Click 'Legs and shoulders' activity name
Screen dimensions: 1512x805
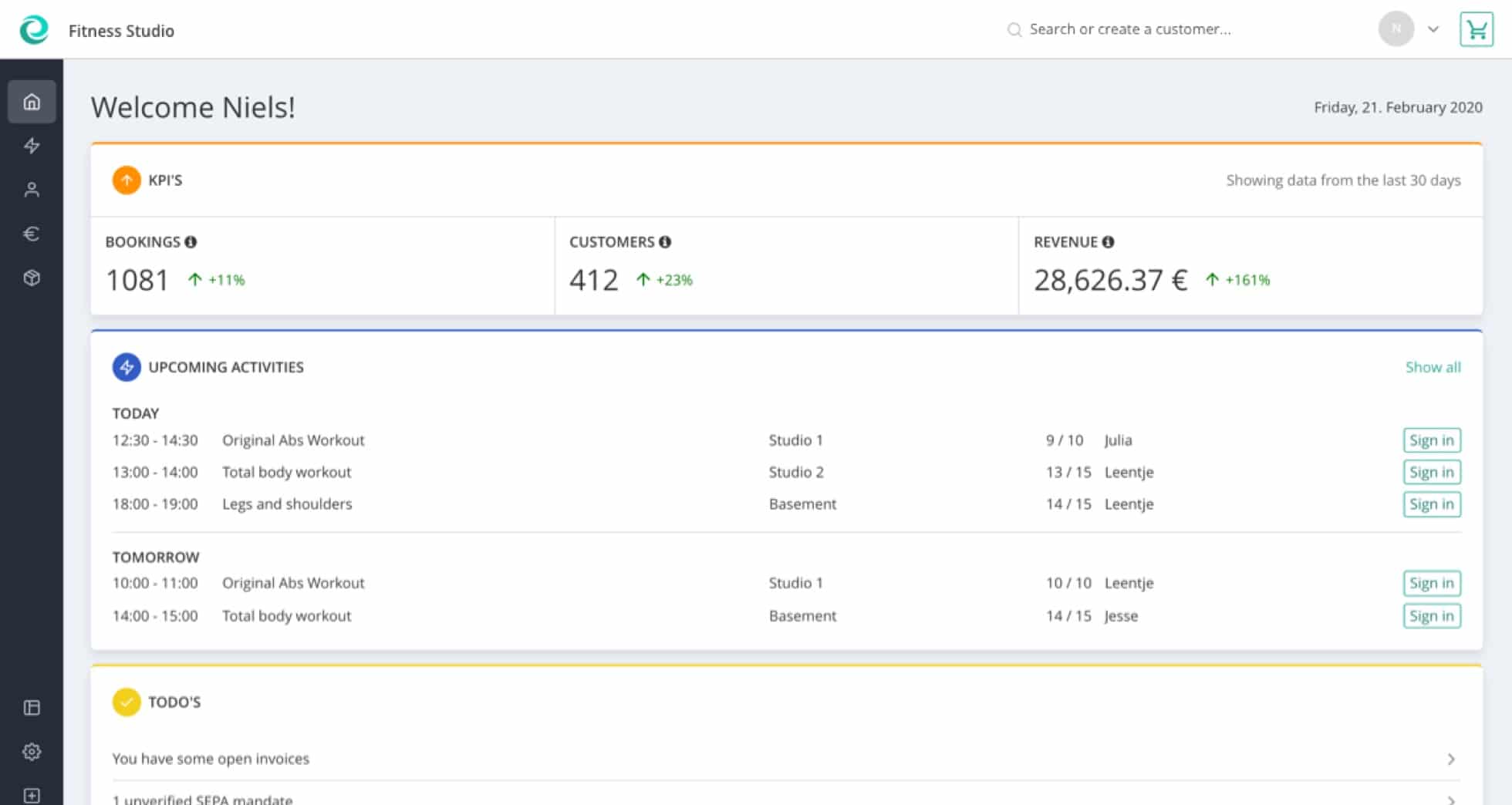287,504
